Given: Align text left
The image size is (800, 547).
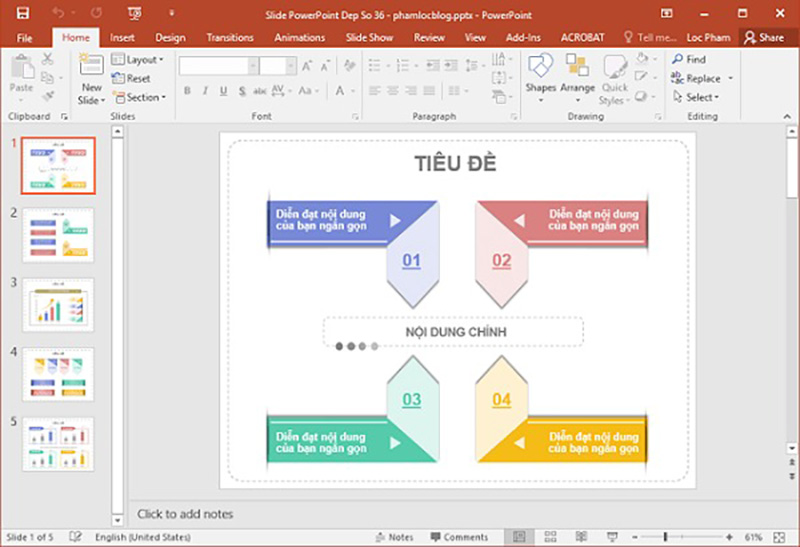Looking at the screenshot, I should coord(374,91).
